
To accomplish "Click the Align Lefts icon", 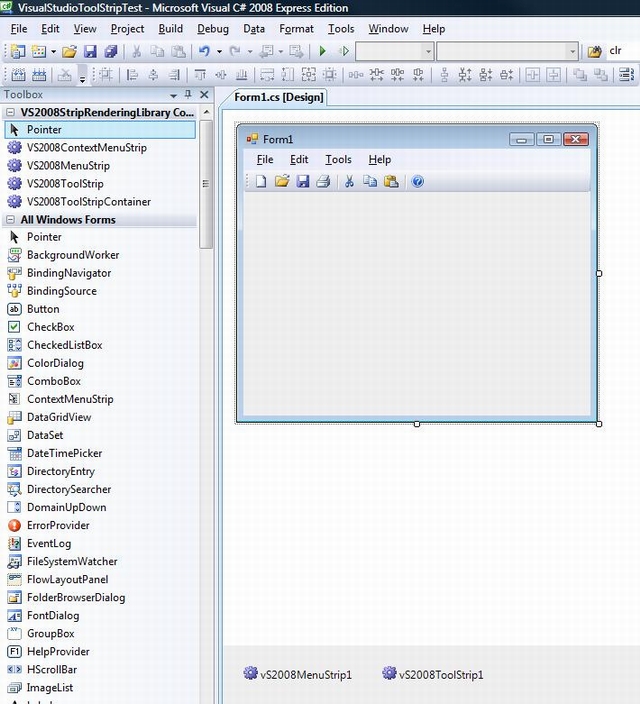I will 132,75.
